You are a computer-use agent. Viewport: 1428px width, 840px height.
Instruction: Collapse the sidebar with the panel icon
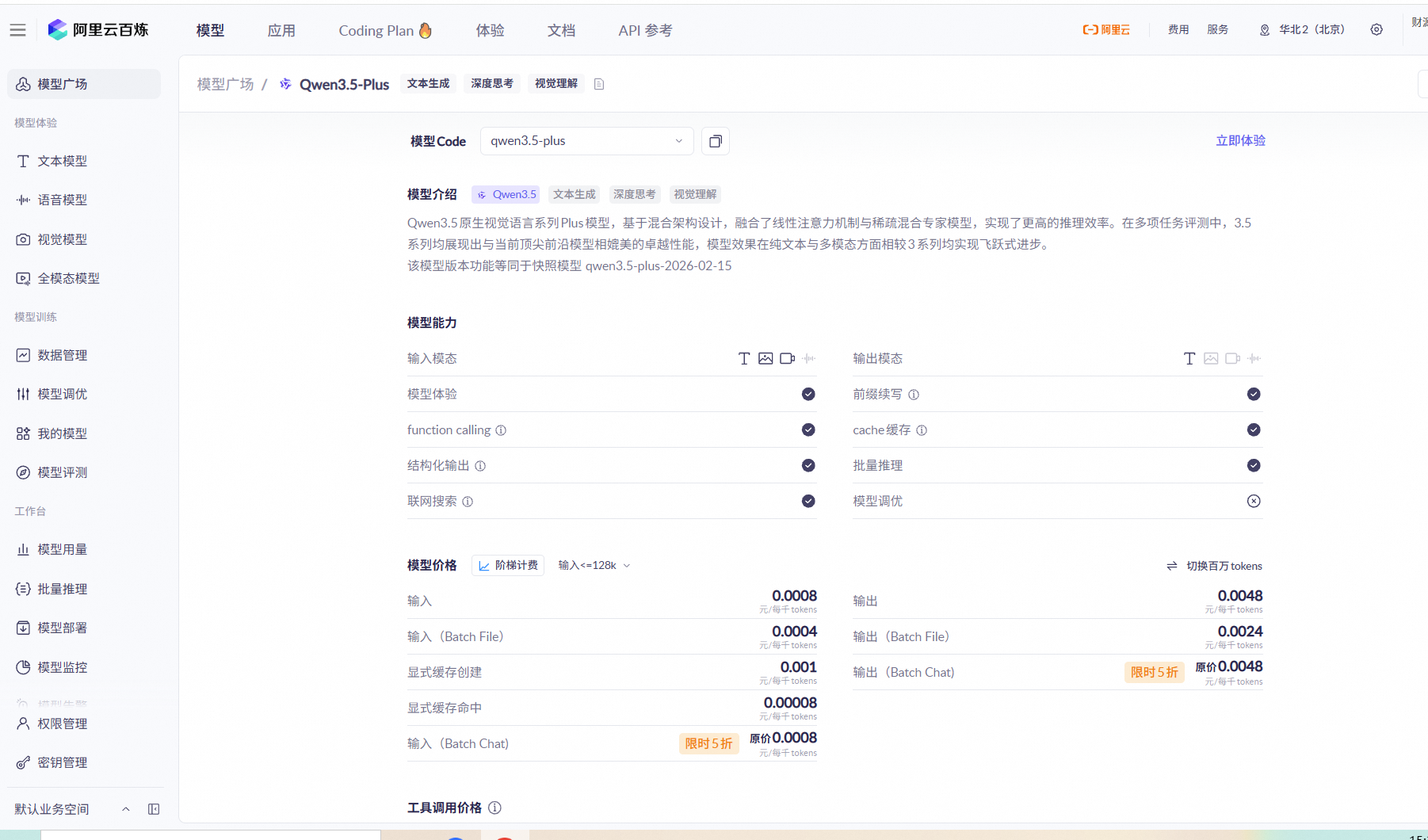[x=154, y=809]
